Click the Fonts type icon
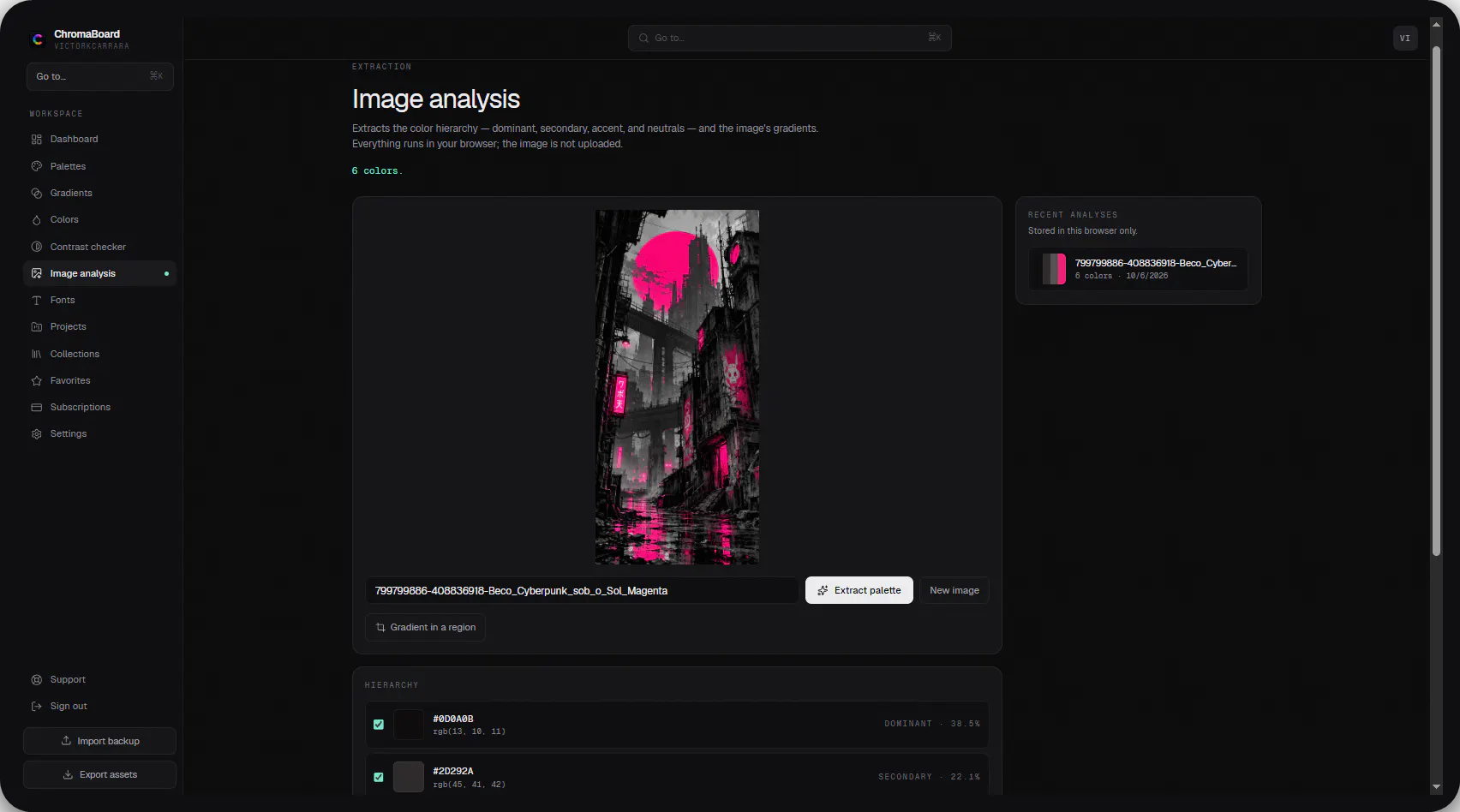This screenshot has height=812, width=1460. coord(36,301)
